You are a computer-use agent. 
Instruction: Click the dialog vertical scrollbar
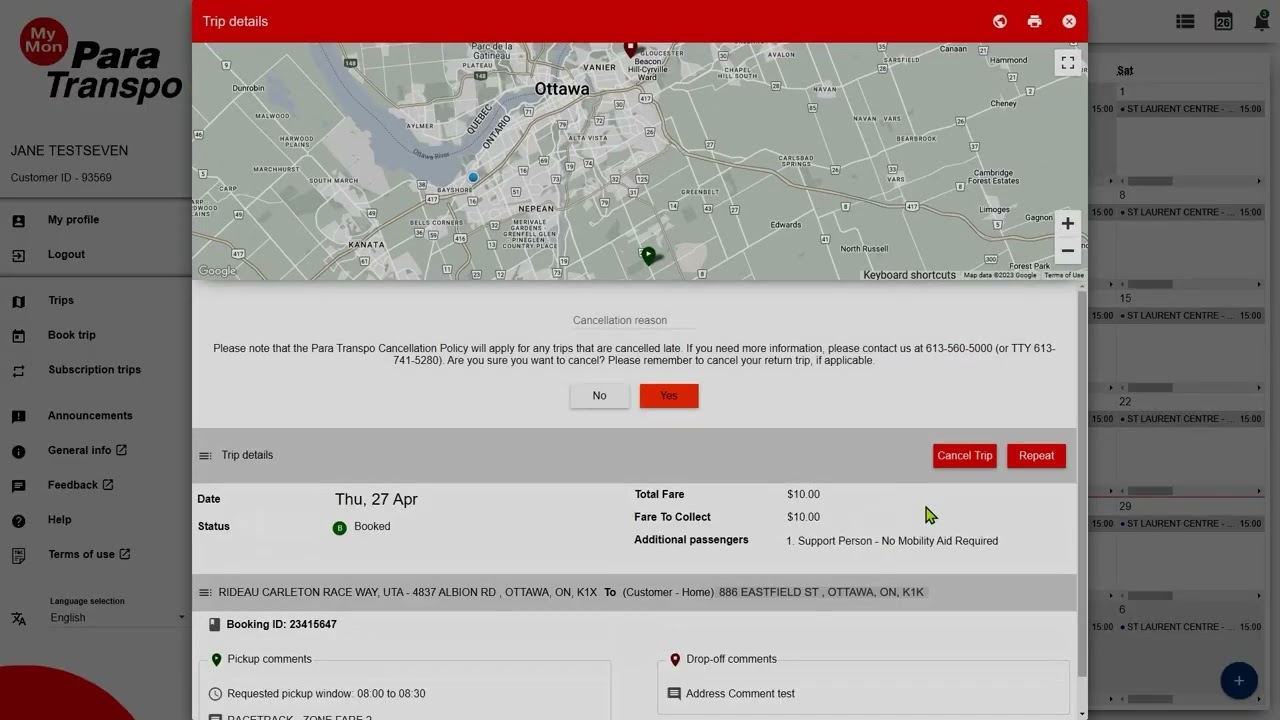point(1082,485)
